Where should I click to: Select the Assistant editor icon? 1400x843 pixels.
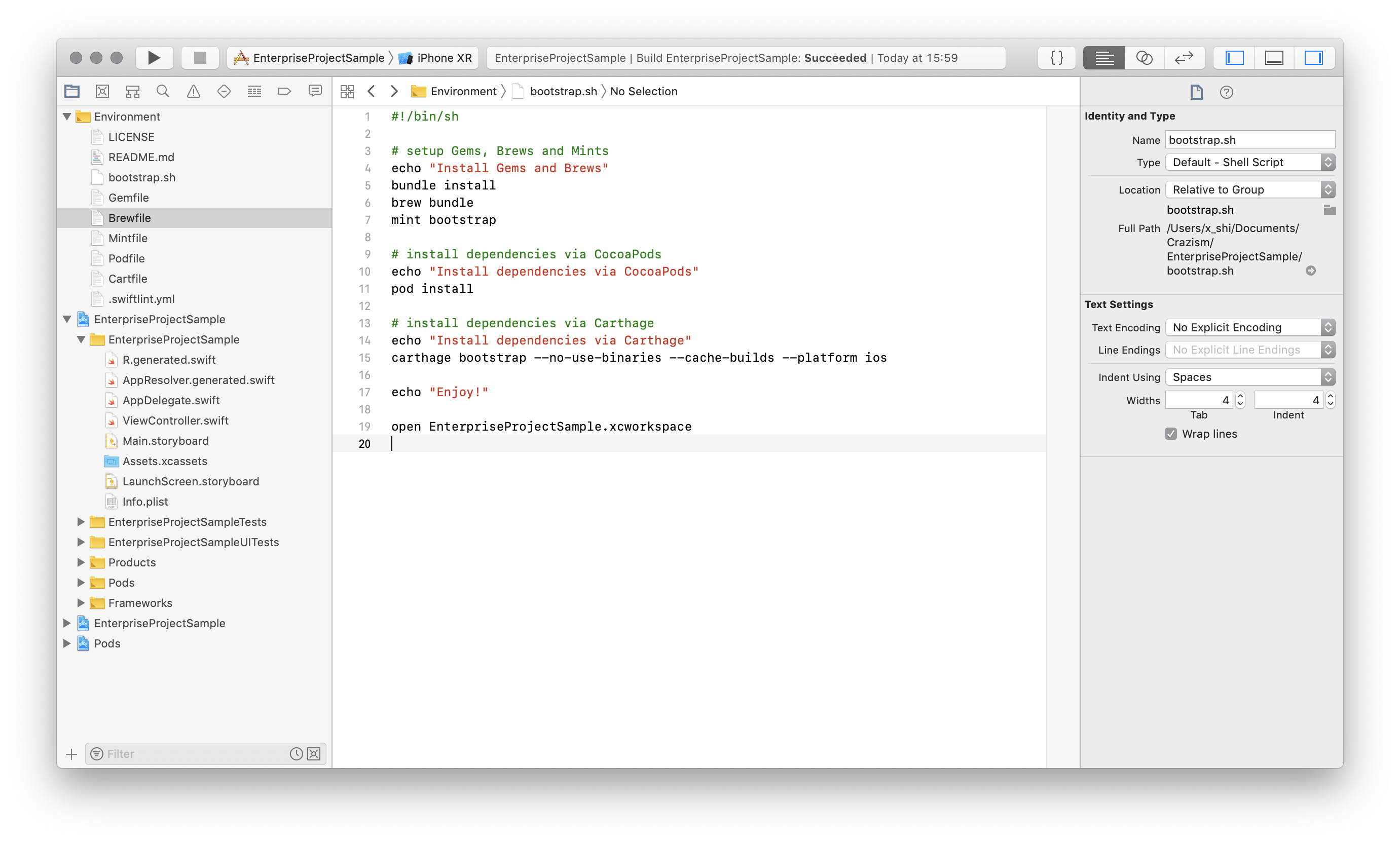1143,57
